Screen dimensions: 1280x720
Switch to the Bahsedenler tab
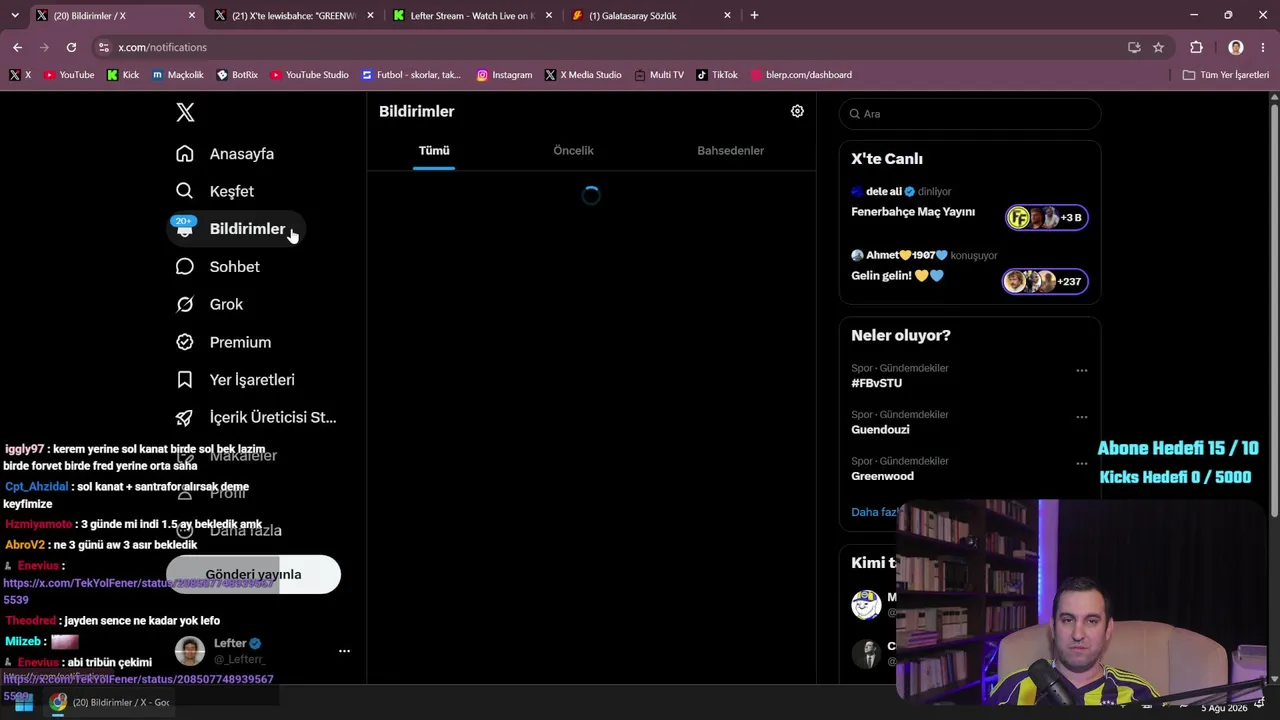point(730,151)
